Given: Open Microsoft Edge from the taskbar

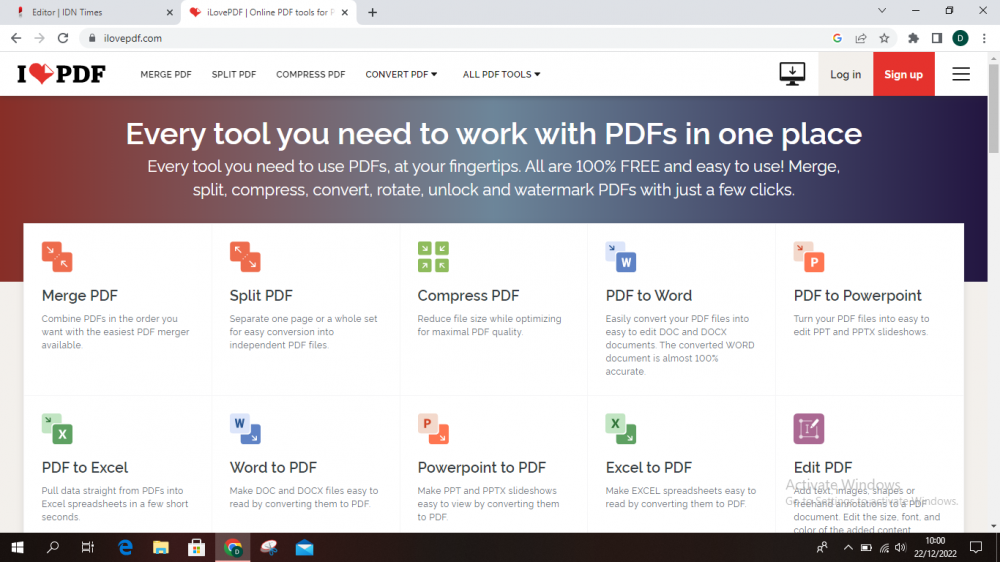Looking at the screenshot, I should pyautogui.click(x=125, y=547).
